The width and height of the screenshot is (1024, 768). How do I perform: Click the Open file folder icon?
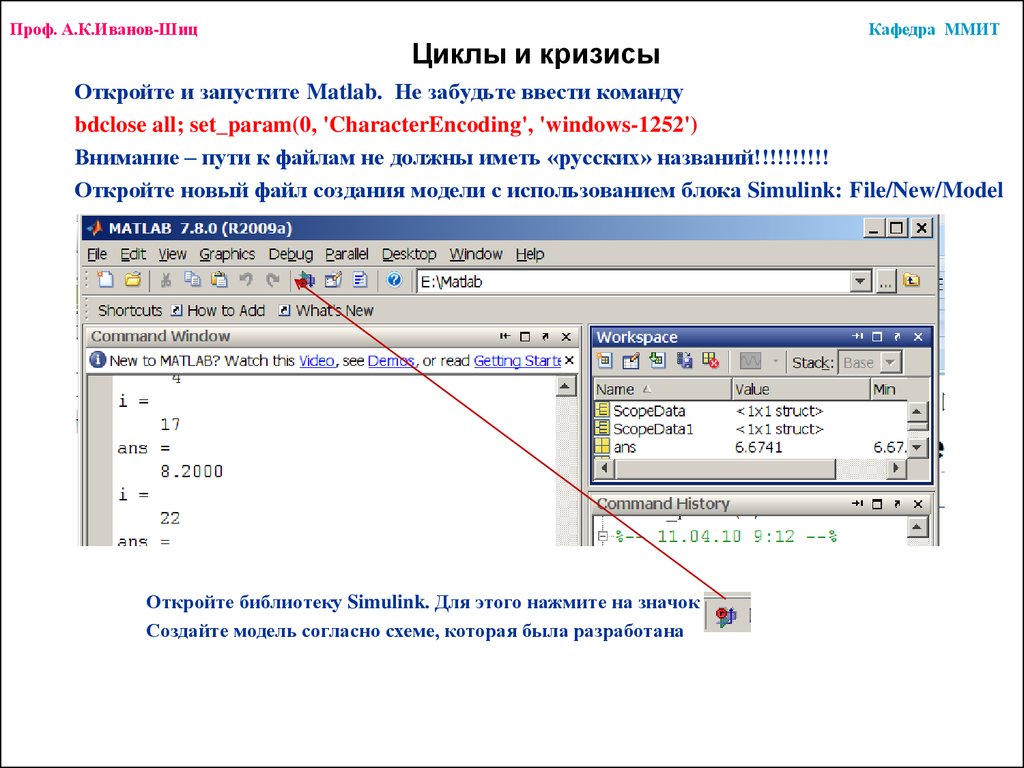pos(133,280)
